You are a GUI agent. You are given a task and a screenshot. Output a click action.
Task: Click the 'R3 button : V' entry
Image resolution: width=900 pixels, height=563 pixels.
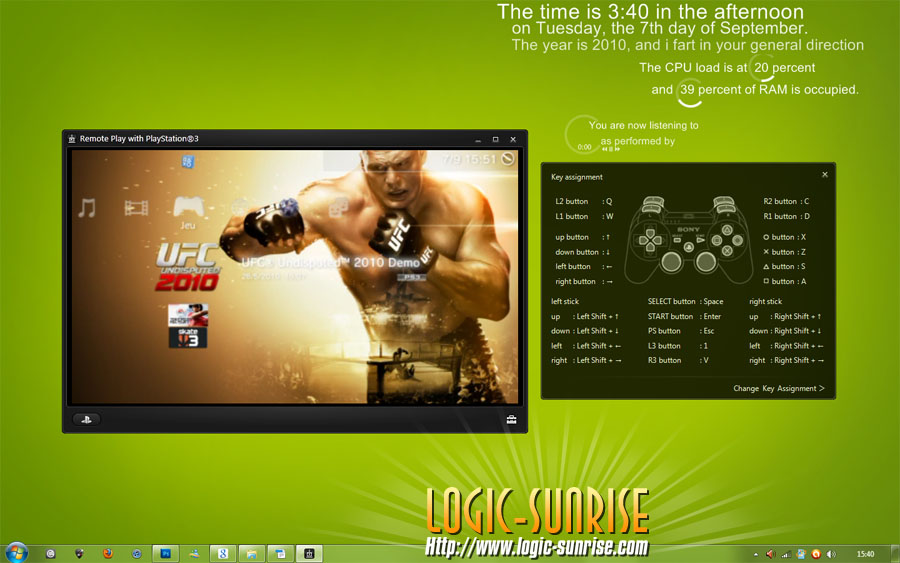pyautogui.click(x=678, y=360)
